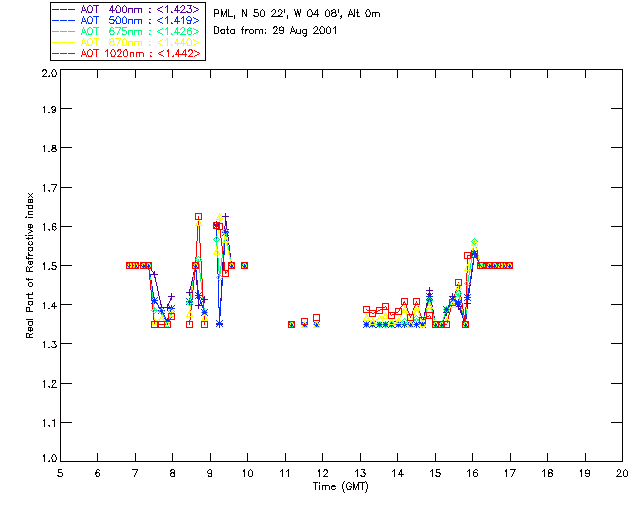Click the time-axis tick label '13'

[360, 473]
